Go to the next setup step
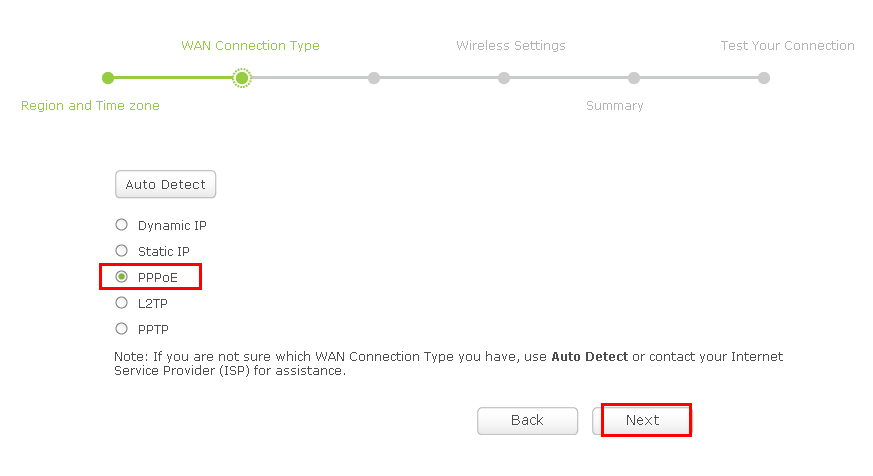Image resolution: width=873 pixels, height=476 pixels. click(643, 420)
